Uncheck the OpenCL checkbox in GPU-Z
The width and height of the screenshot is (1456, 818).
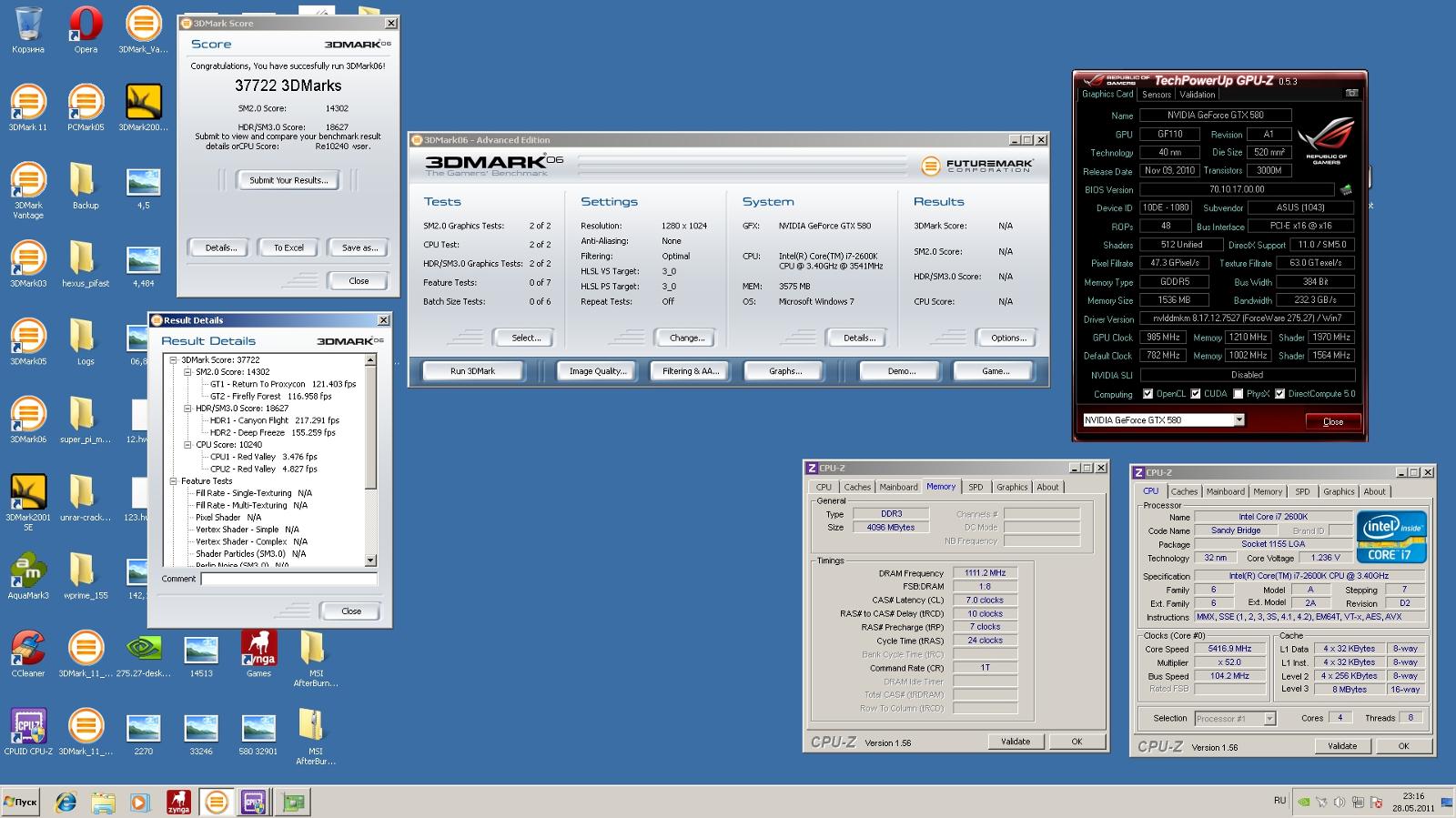(x=1148, y=394)
